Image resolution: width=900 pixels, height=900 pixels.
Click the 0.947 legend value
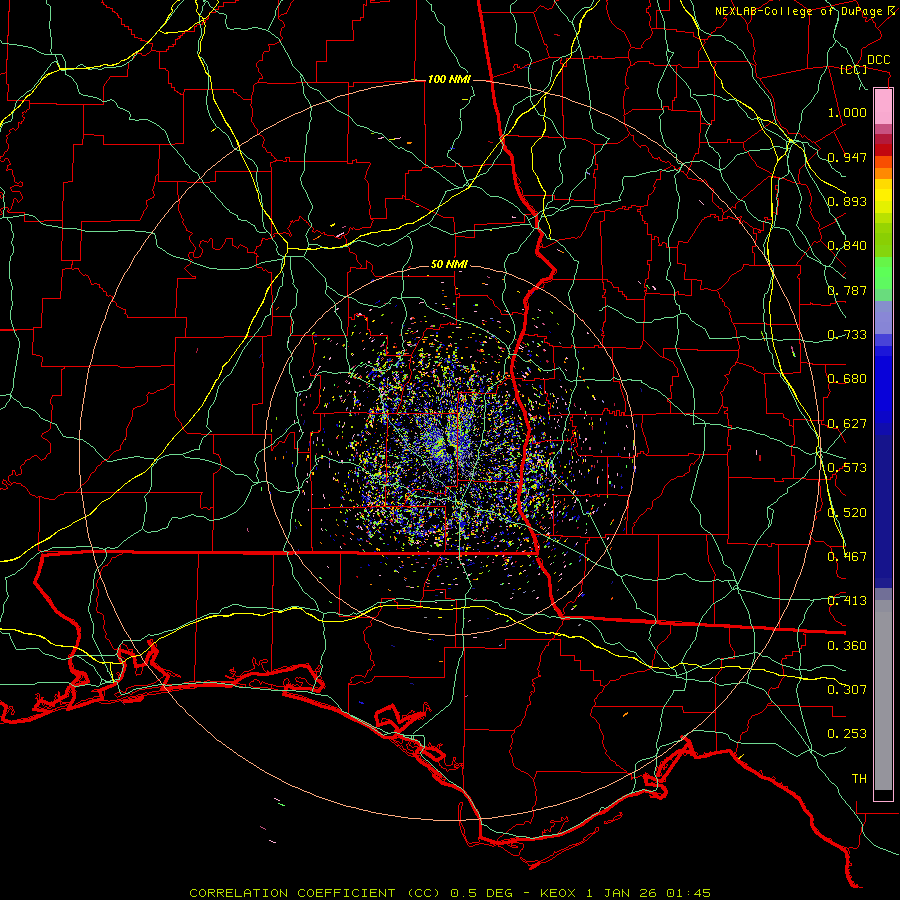coord(847,157)
